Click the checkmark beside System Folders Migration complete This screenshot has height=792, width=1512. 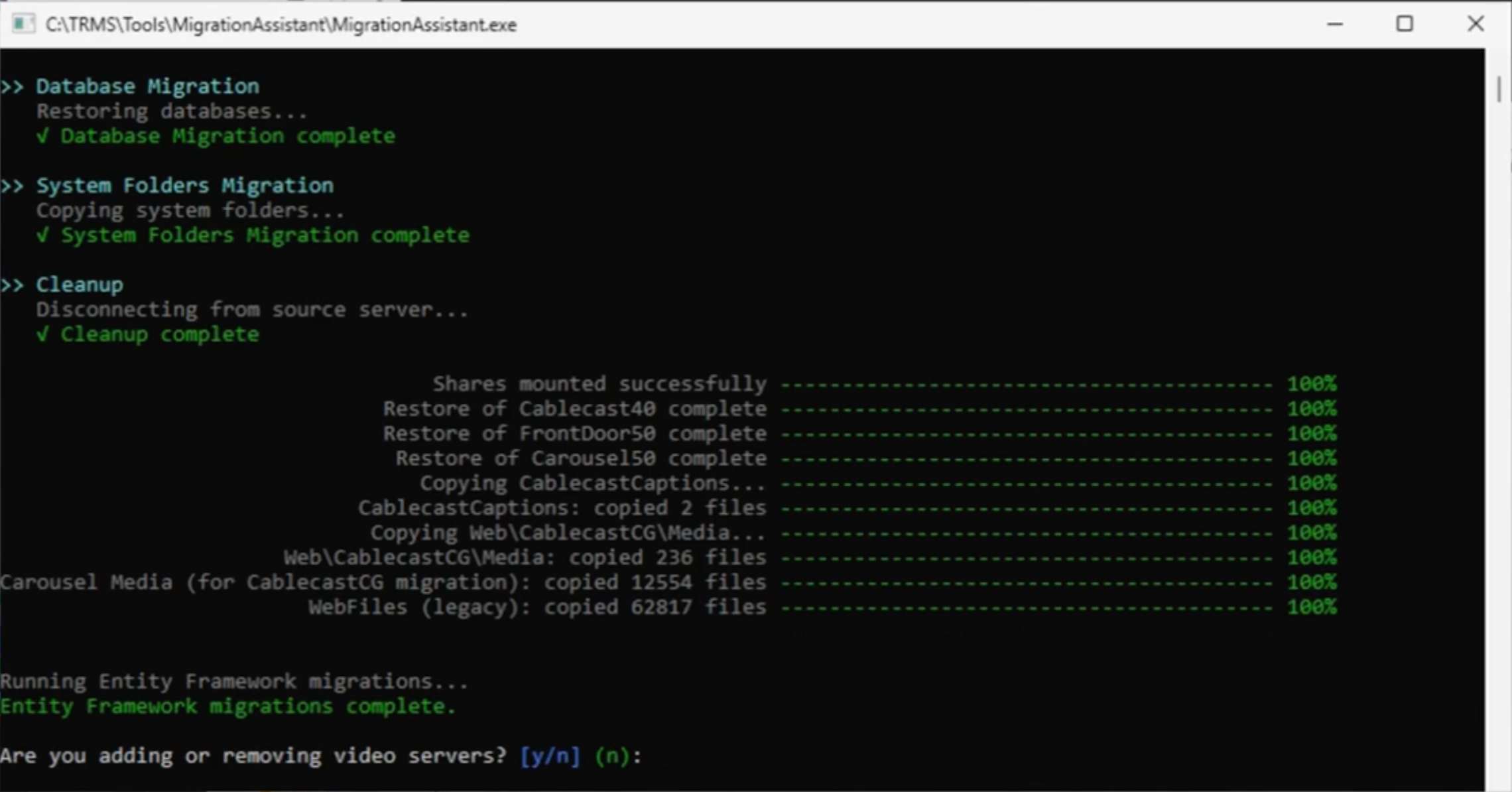pyautogui.click(x=42, y=235)
